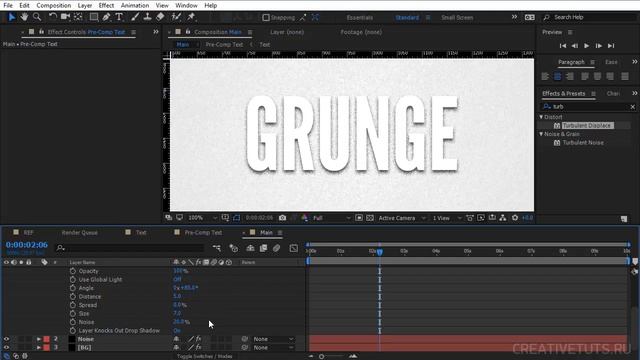Screen dimensions: 640x360
Task: Open the composition flowchart icon
Action: pos(503,218)
